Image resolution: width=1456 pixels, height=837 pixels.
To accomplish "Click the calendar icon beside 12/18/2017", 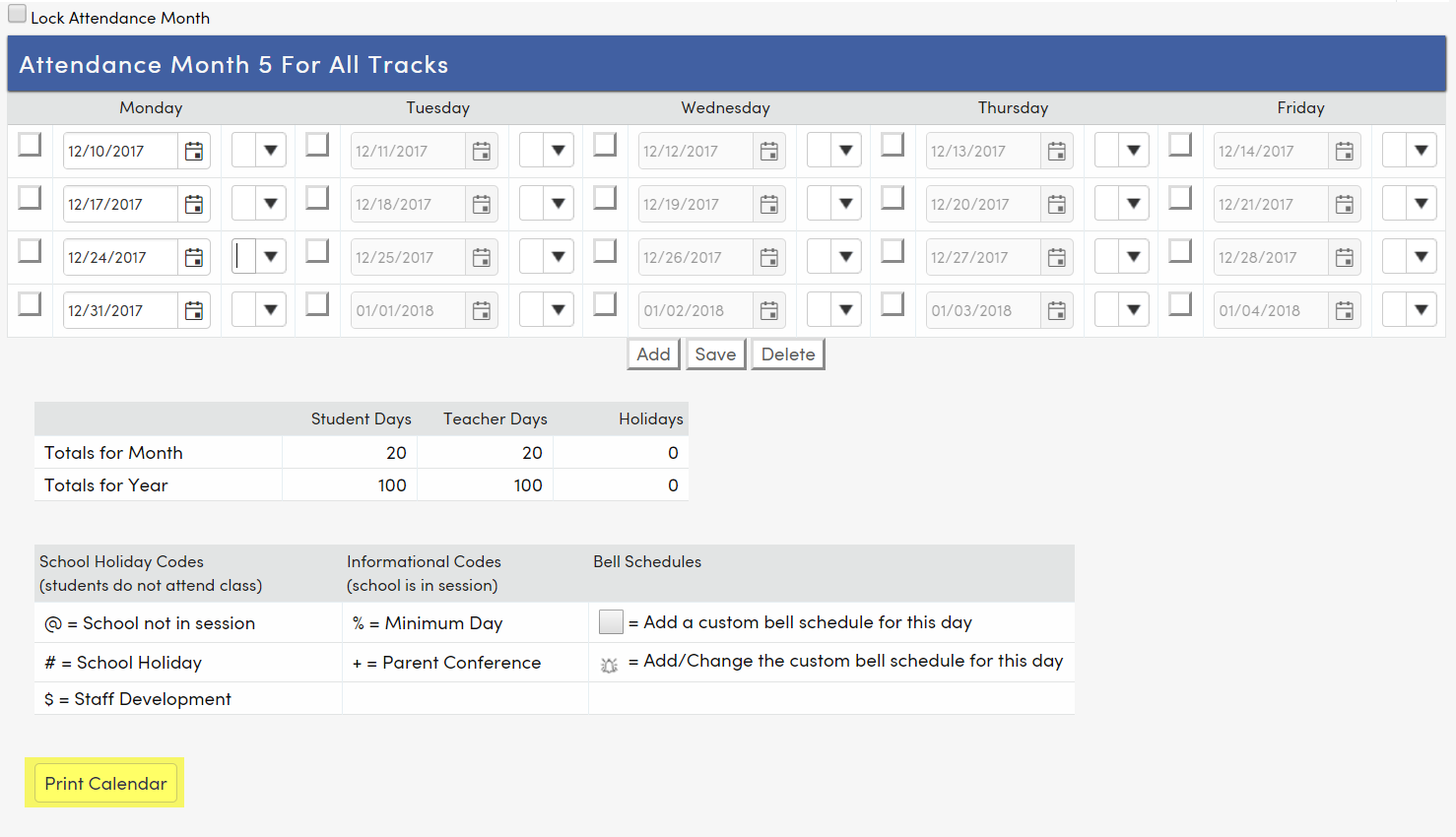I will point(482,203).
